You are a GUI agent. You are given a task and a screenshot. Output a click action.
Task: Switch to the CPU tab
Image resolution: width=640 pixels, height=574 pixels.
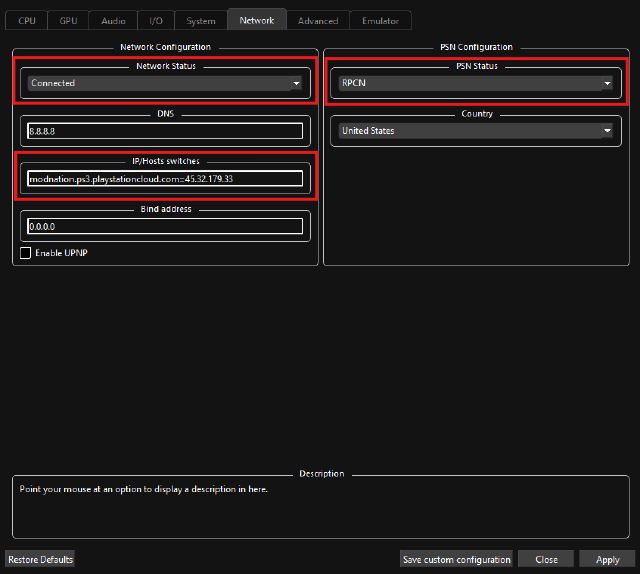point(27,20)
